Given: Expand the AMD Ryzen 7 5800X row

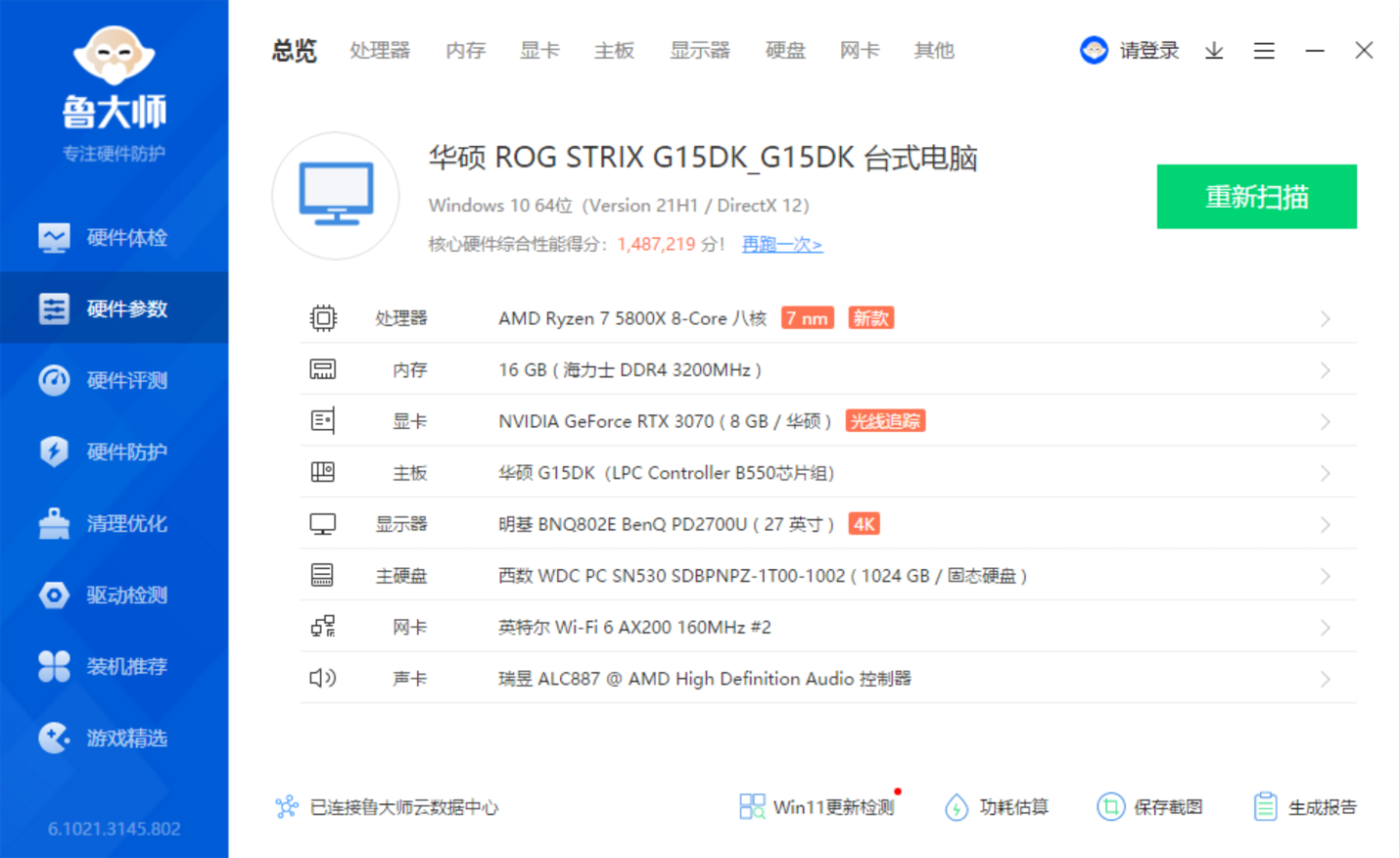Looking at the screenshot, I should coord(828,318).
